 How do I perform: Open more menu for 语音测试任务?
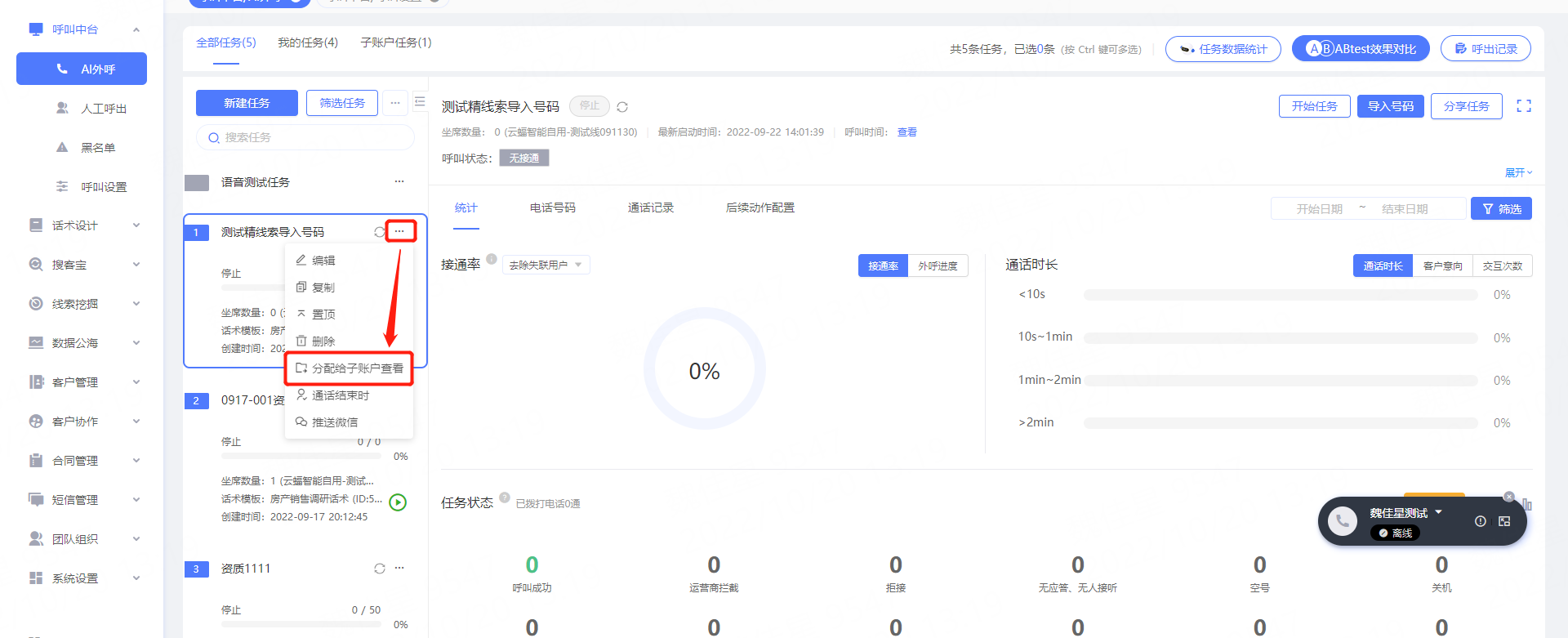pos(399,181)
